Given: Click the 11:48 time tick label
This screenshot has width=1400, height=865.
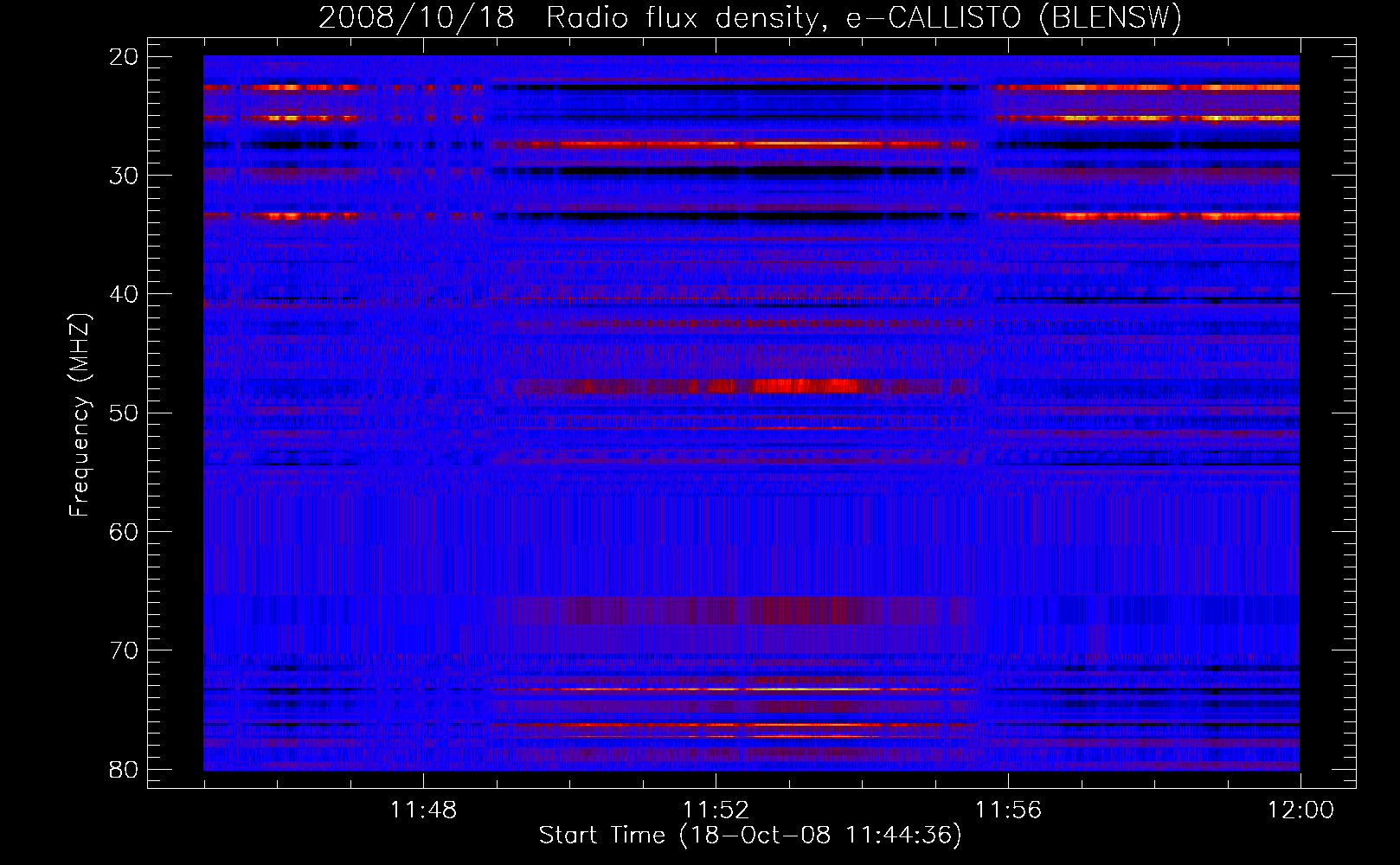Looking at the screenshot, I should [424, 811].
